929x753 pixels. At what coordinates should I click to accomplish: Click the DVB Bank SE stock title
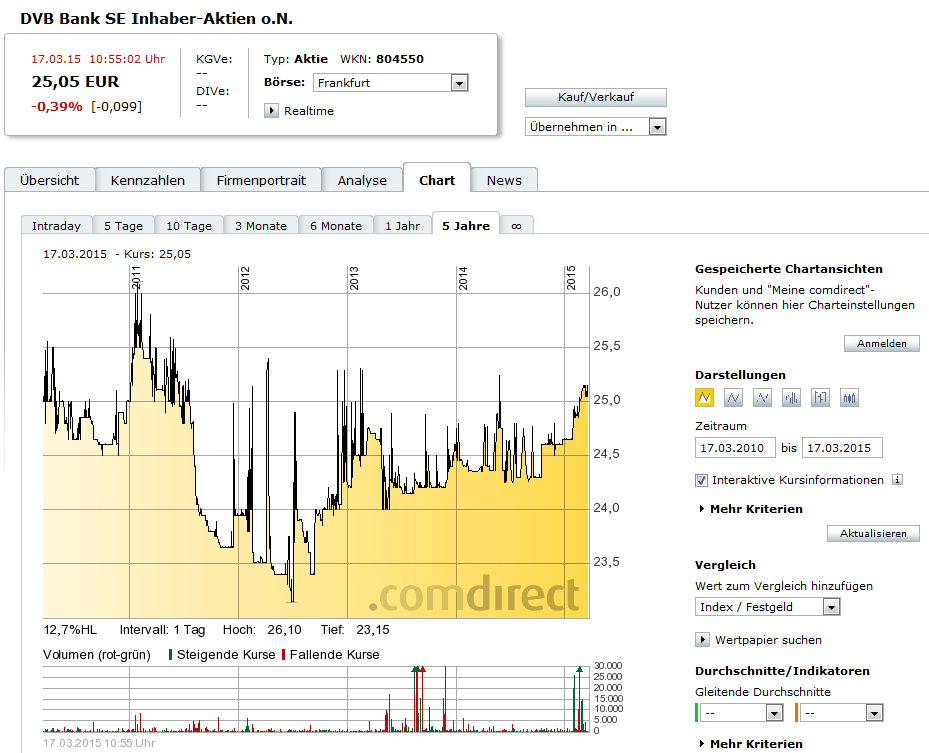(x=156, y=18)
